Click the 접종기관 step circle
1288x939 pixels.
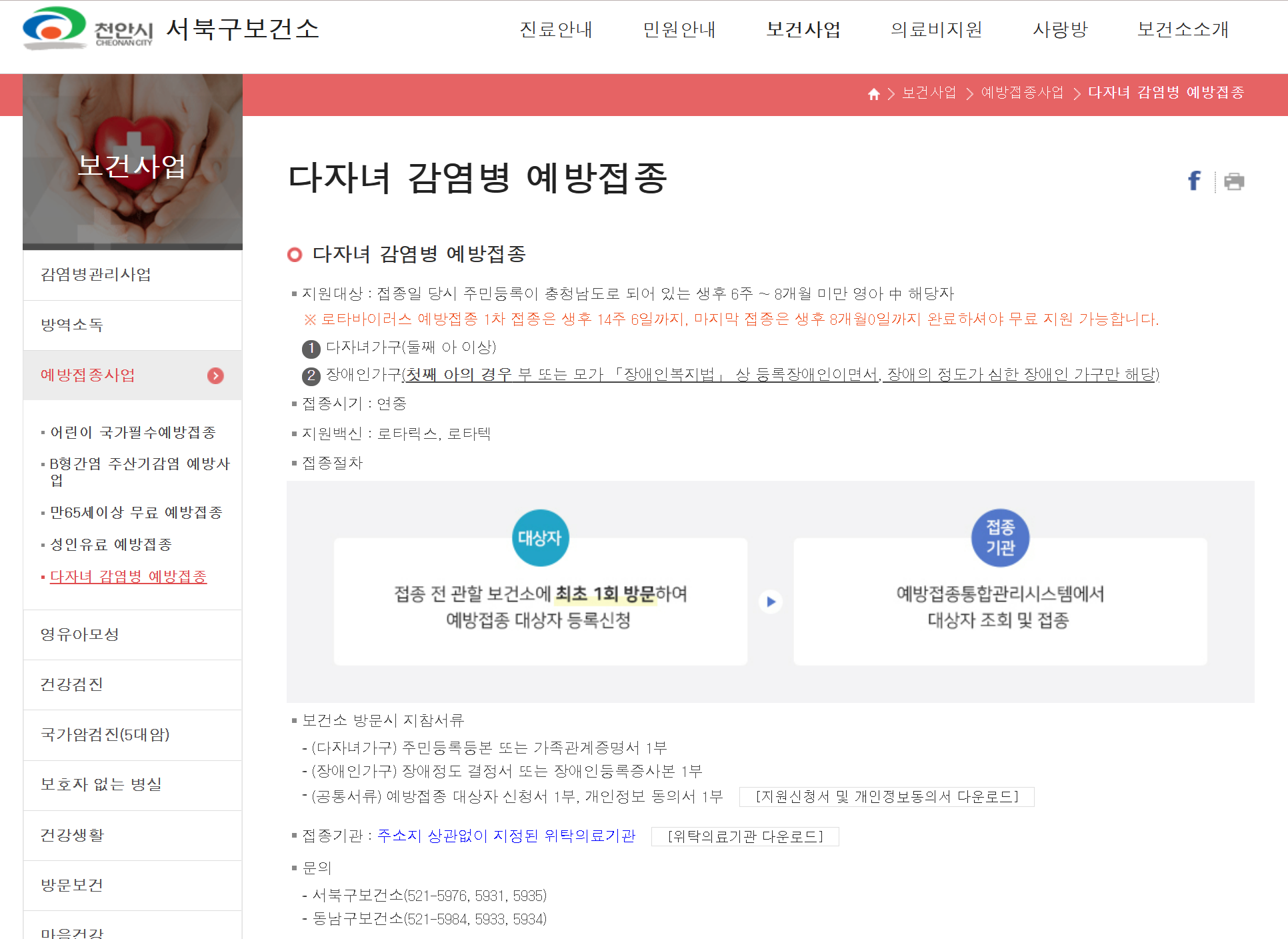tap(1001, 538)
